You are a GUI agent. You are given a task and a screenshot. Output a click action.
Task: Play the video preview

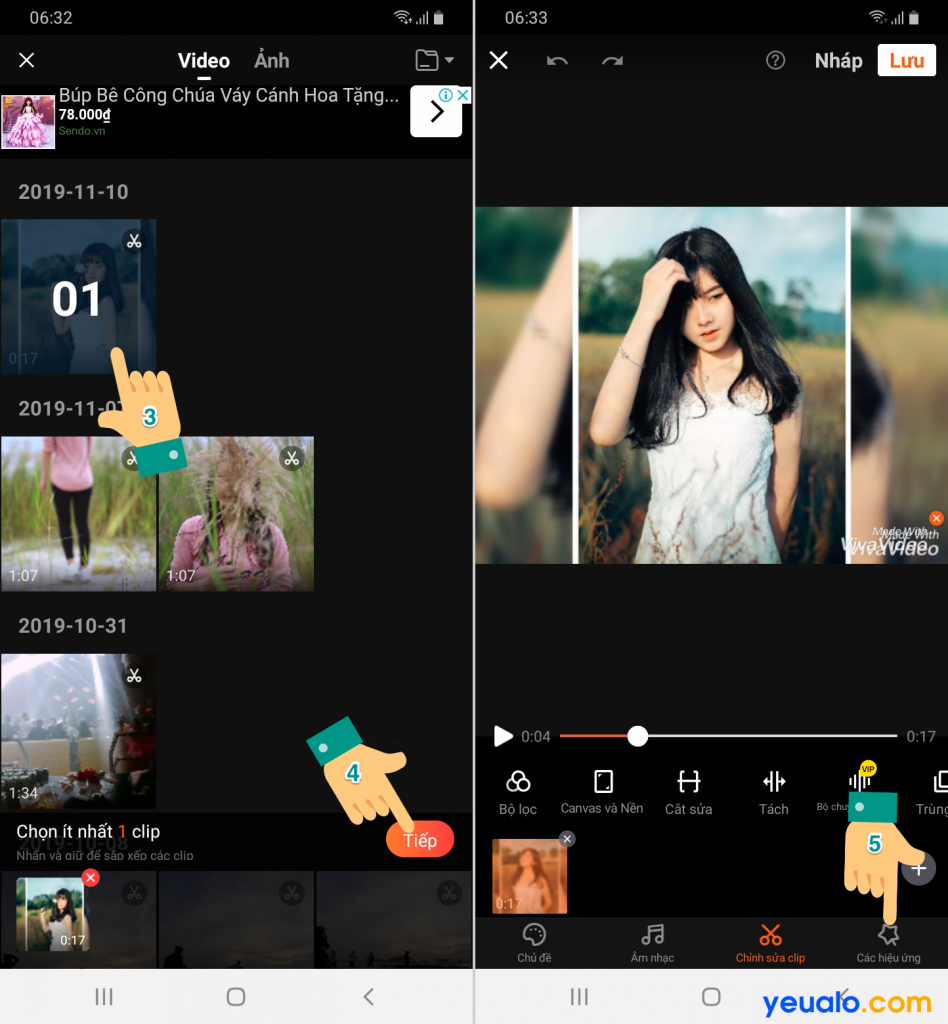click(503, 737)
